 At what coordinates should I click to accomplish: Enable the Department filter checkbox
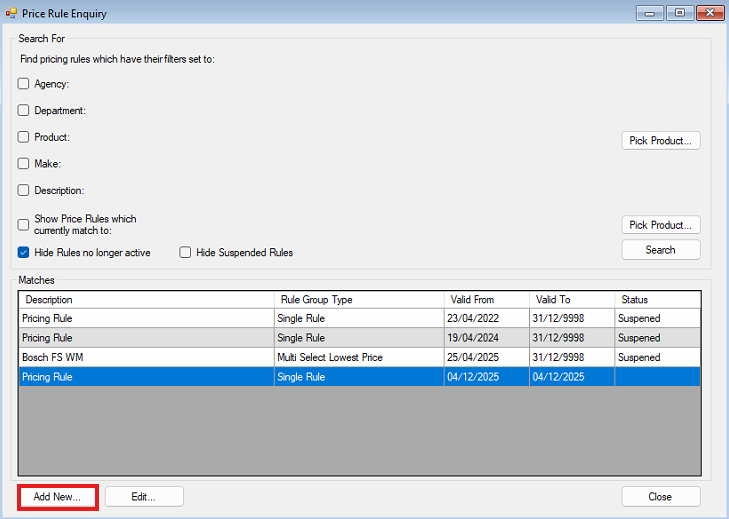pos(23,110)
